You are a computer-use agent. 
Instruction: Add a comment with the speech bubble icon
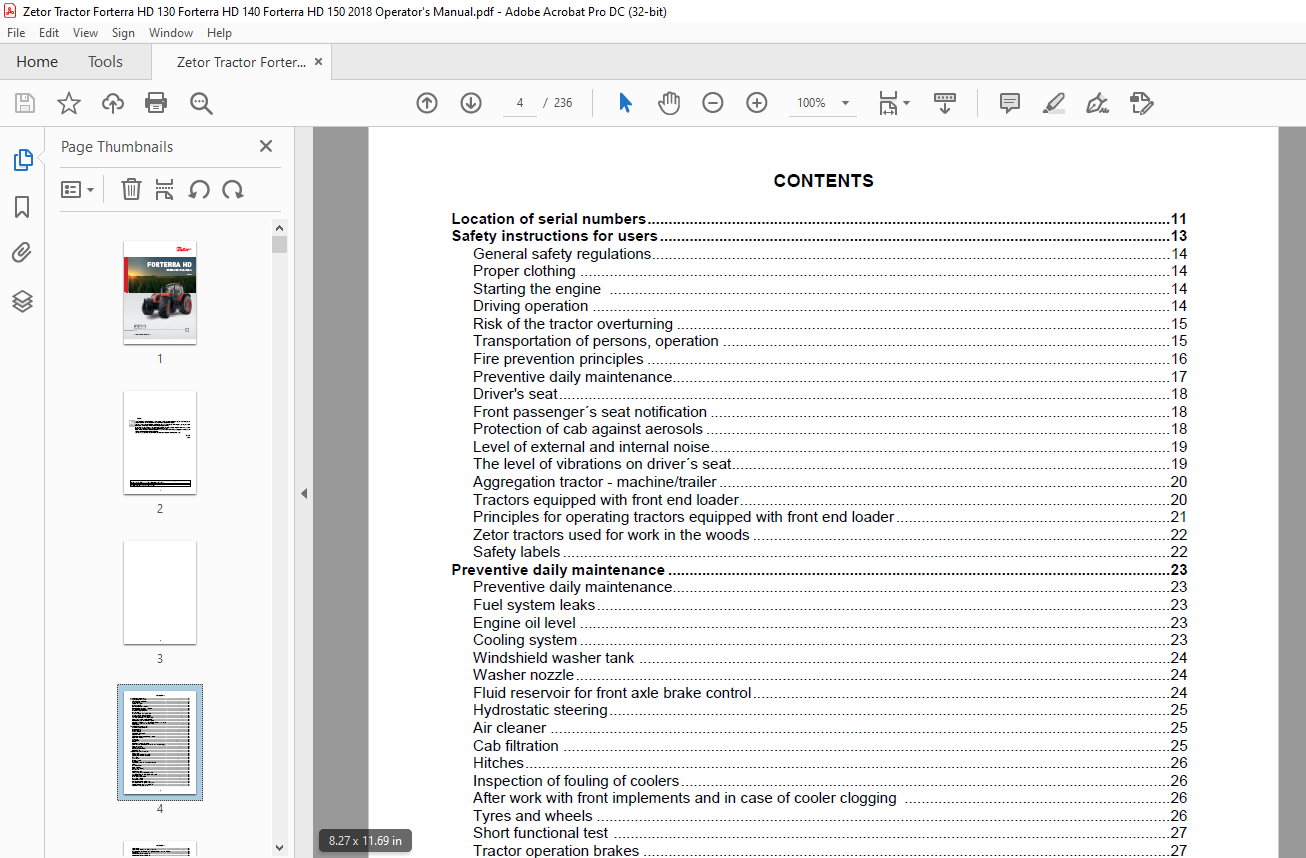1010,103
